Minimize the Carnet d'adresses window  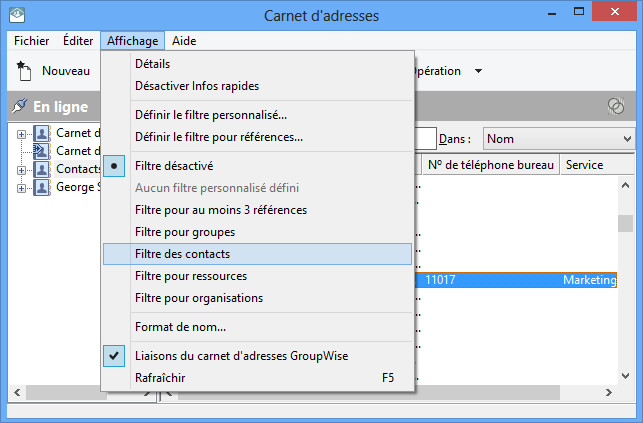(x=552, y=12)
